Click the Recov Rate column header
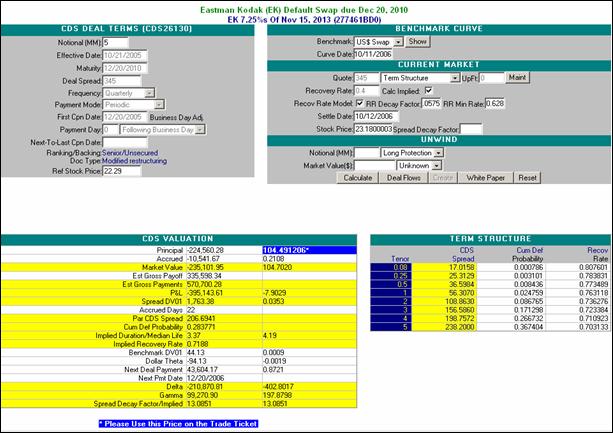The width and height of the screenshot is (613, 433). click(598, 254)
